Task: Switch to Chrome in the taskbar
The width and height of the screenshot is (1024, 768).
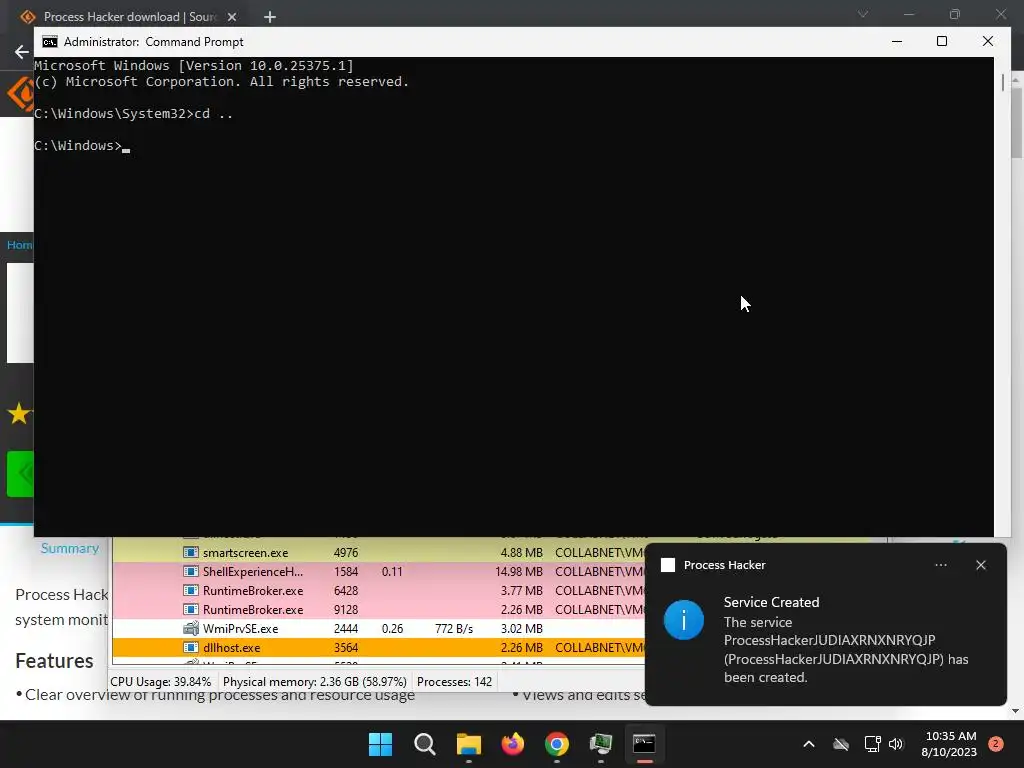Action: 556,744
